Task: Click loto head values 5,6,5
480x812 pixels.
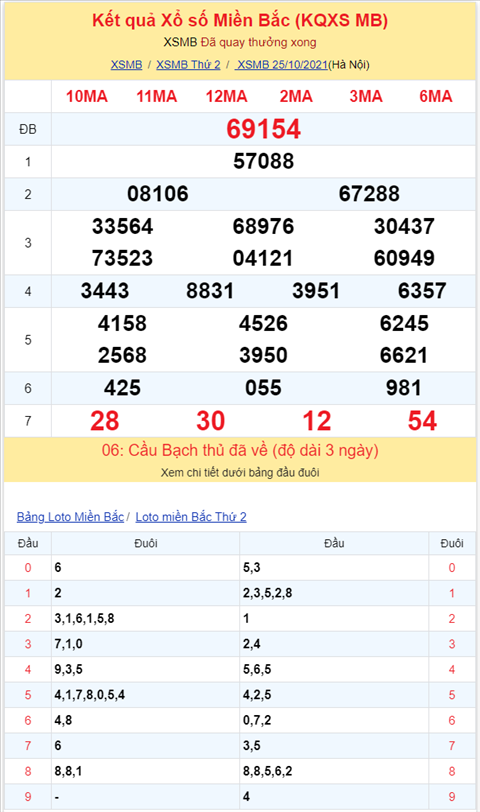Action: click(257, 670)
